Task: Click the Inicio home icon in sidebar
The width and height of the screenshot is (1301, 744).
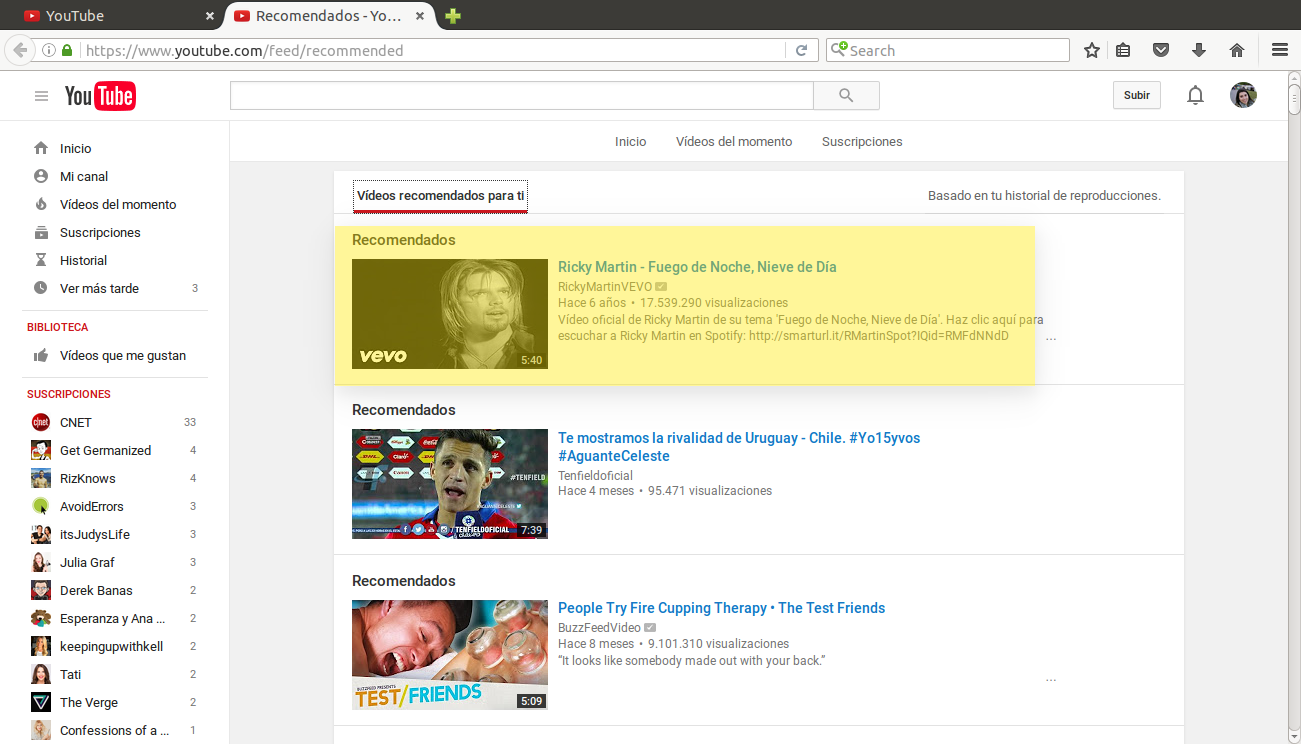Action: (41, 148)
